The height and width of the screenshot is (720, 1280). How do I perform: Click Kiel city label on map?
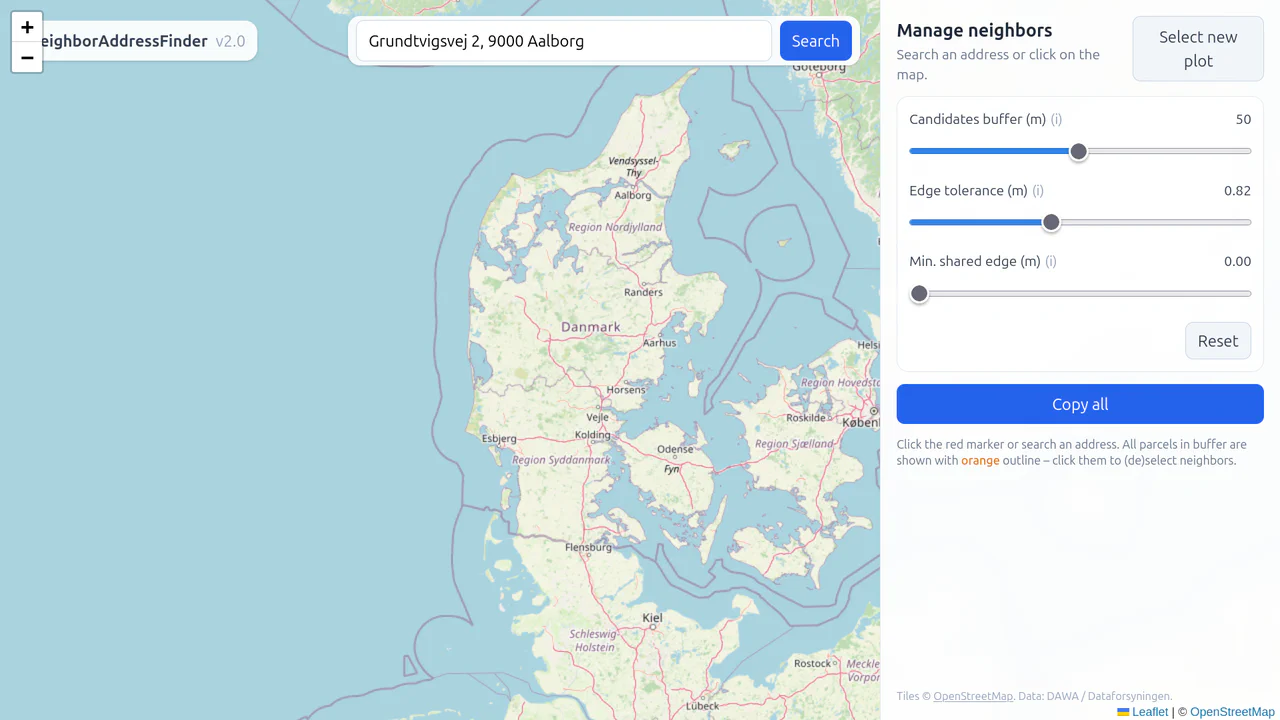click(x=653, y=618)
